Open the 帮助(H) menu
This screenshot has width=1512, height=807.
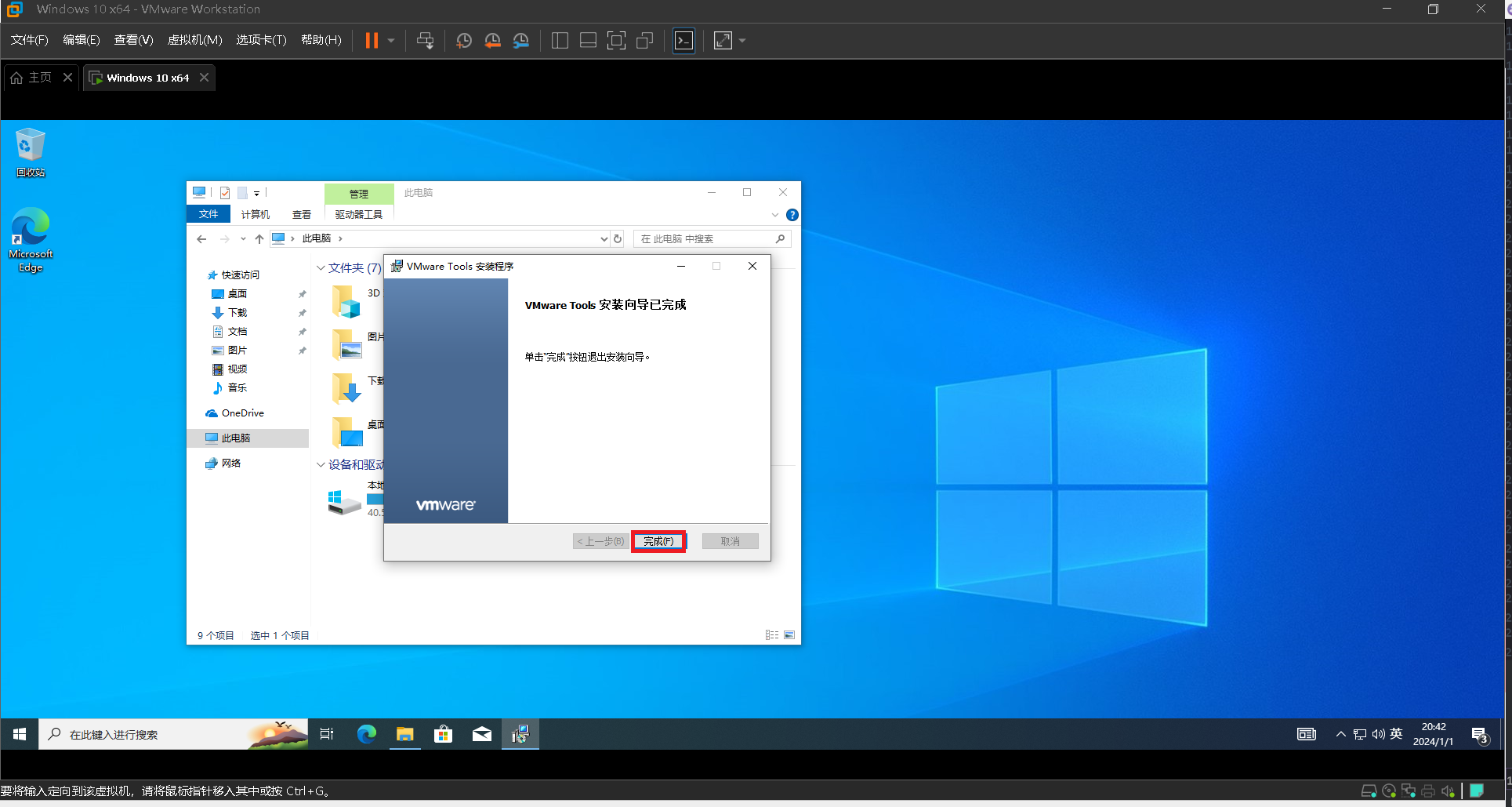tap(321, 40)
